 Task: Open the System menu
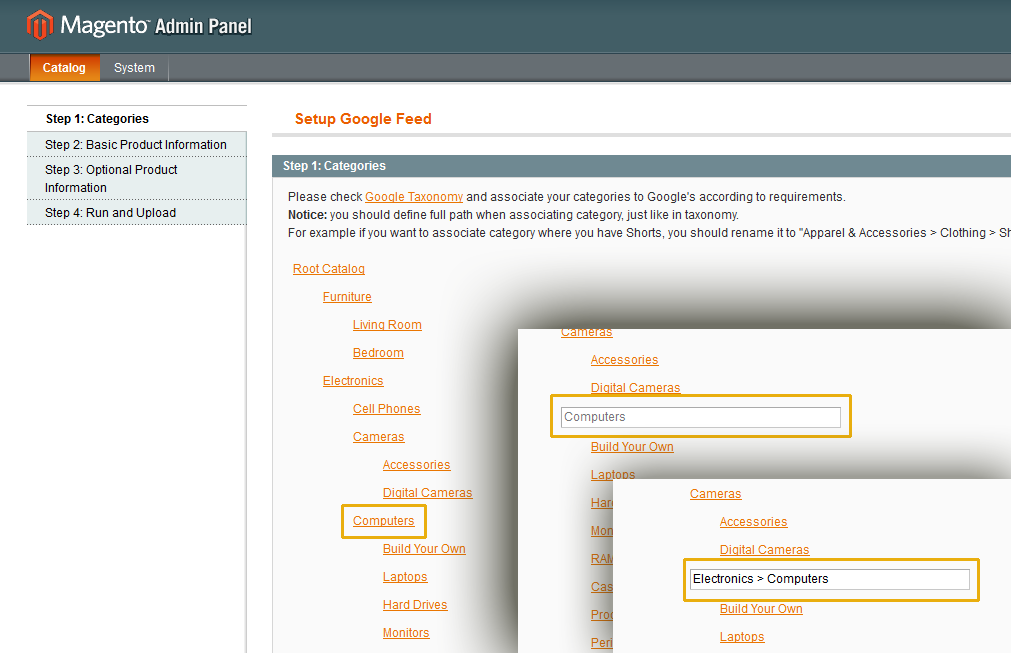[x=134, y=68]
